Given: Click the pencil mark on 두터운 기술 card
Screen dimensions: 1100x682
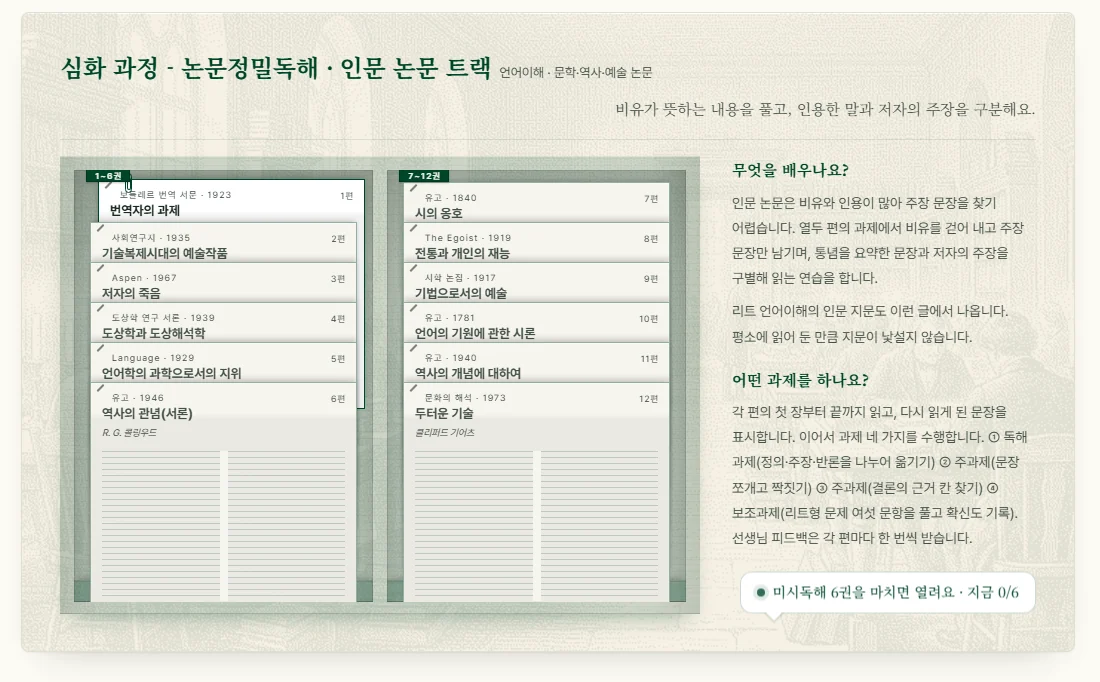Looking at the screenshot, I should click(413, 388).
